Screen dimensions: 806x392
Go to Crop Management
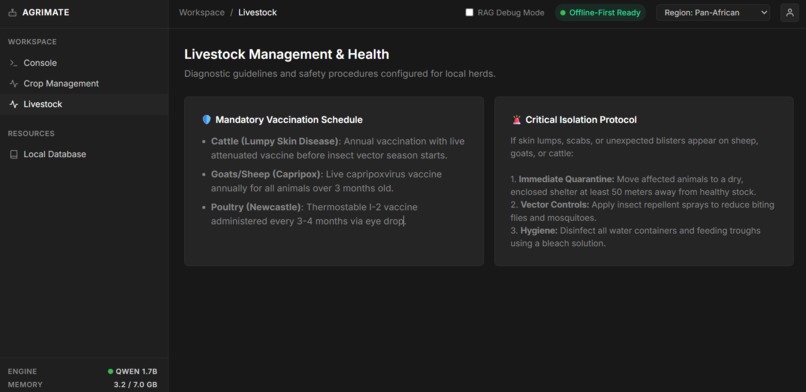84,83
